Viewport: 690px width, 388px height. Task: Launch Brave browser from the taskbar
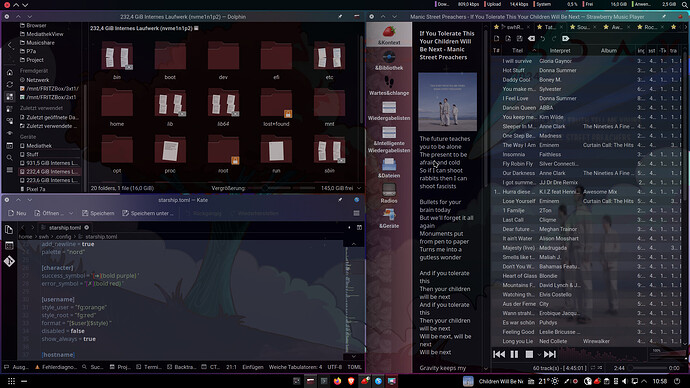click(351, 381)
